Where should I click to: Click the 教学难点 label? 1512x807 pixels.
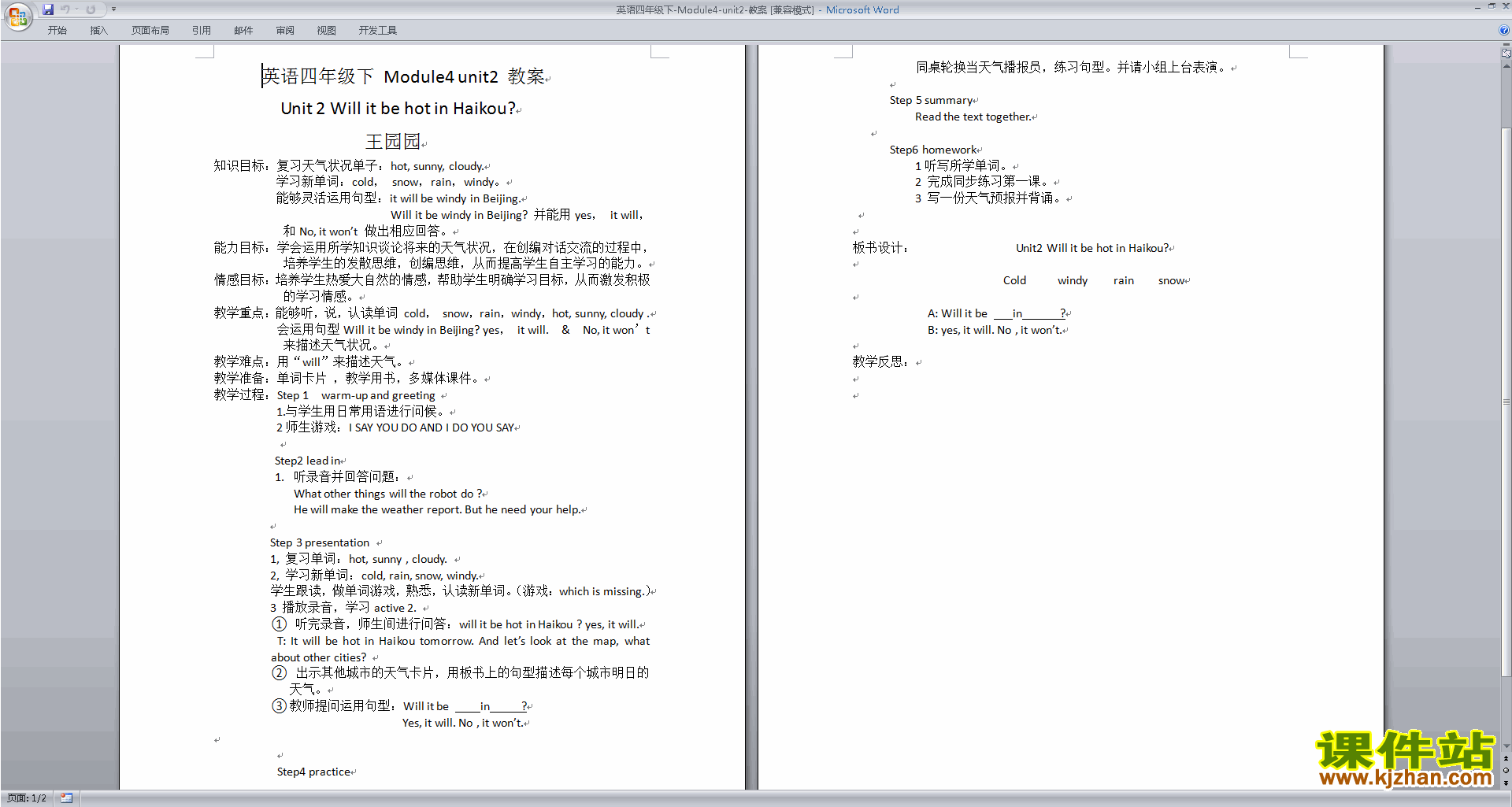tap(239, 361)
